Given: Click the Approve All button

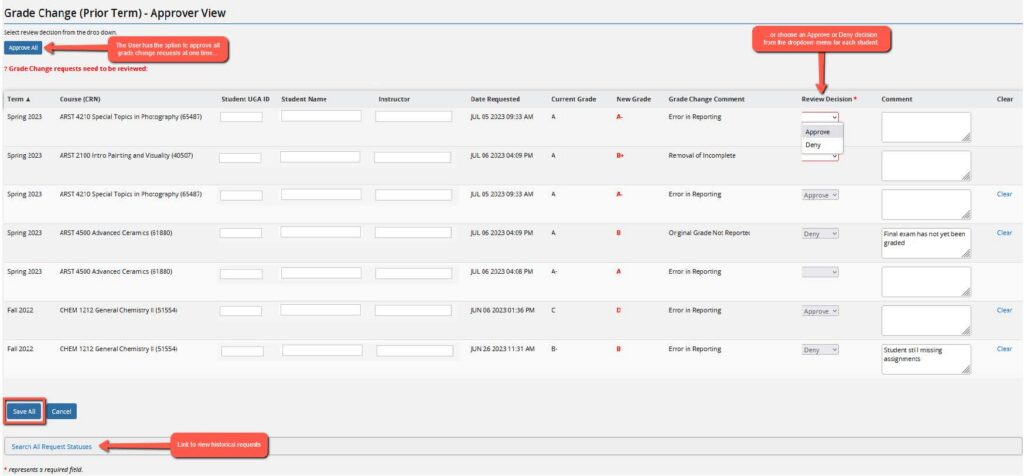Looking at the screenshot, I should 23,47.
